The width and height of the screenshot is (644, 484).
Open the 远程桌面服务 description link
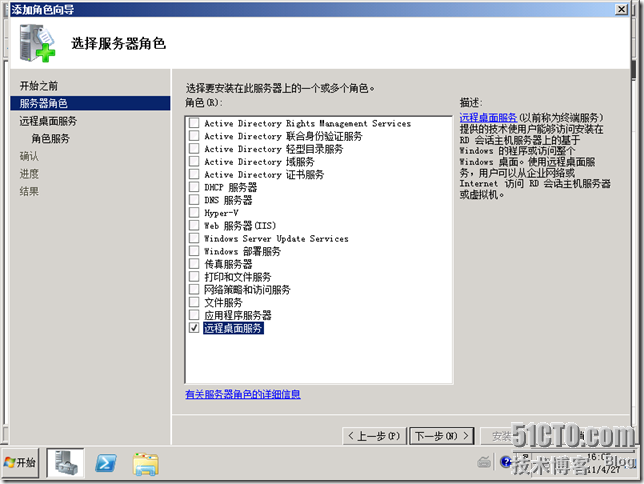[488, 118]
